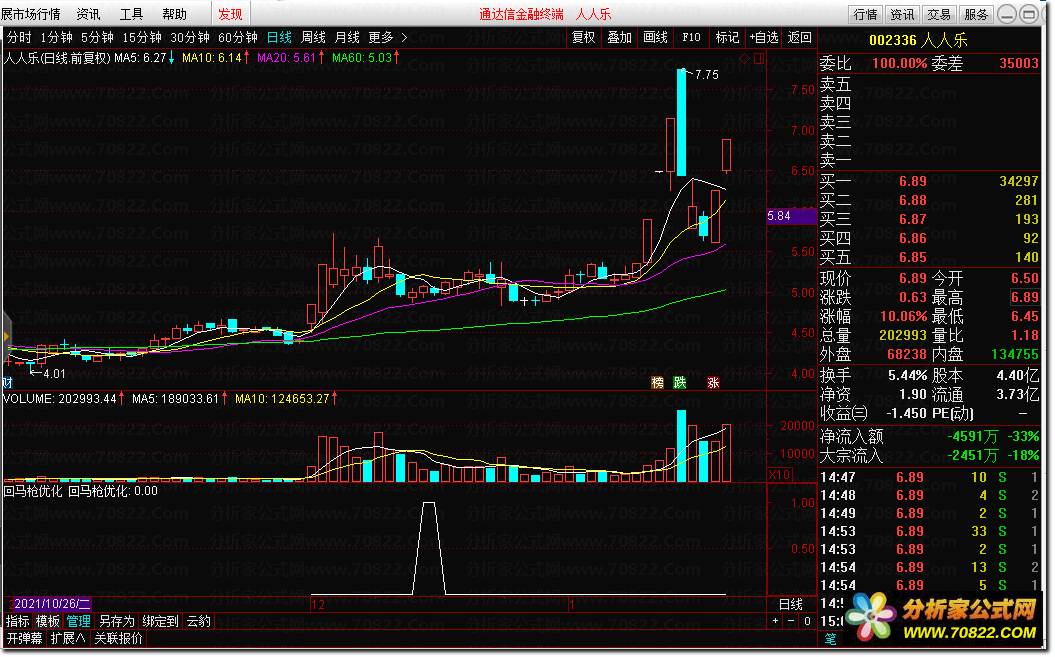Open the 扩展∧ expansion panel
Viewport: 1055px width, 657px height.
(x=68, y=638)
